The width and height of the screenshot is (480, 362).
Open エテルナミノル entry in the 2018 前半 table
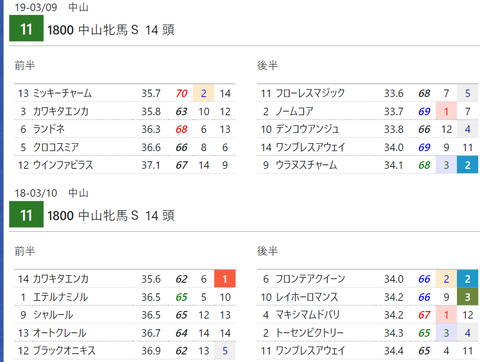click(60, 297)
